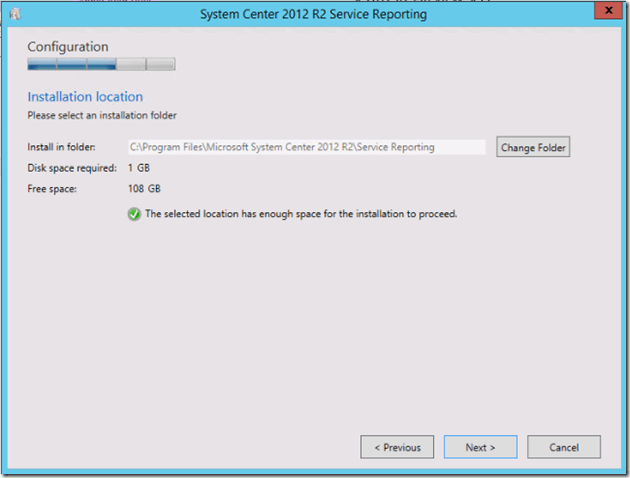Image resolution: width=630 pixels, height=478 pixels.
Task: Click the fourth progress bar segment
Action: 131,66
